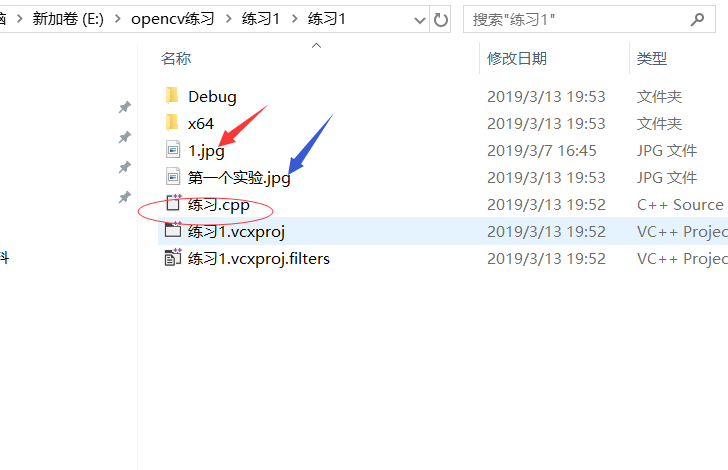This screenshot has height=470, width=728.
Task: Click the 搜索"练习1" search field
Action: coord(578,20)
